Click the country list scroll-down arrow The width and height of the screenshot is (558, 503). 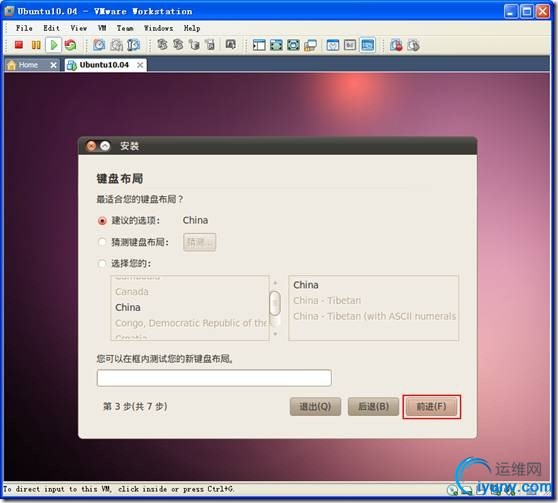pos(275,334)
